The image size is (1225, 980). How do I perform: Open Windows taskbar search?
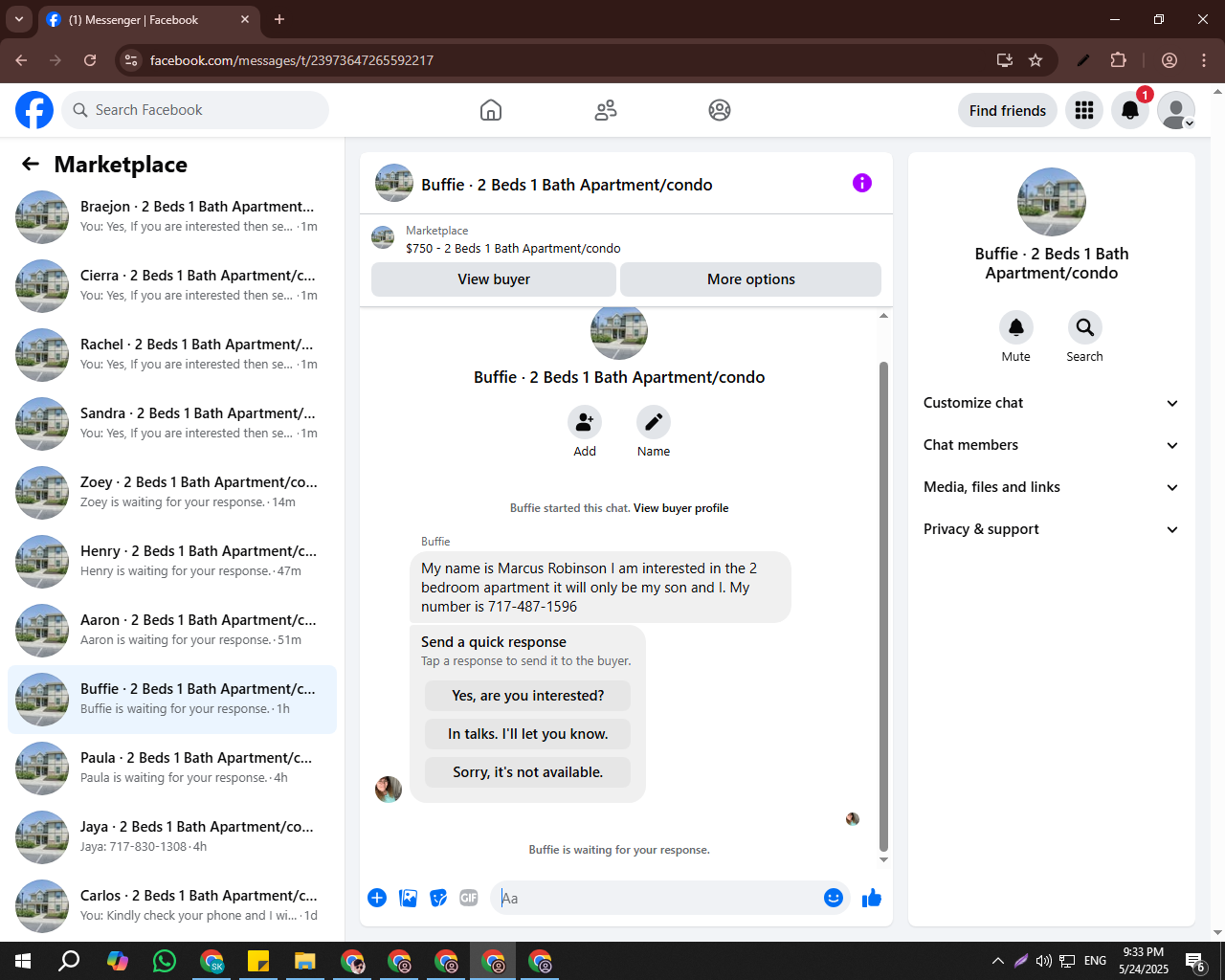tap(69, 961)
